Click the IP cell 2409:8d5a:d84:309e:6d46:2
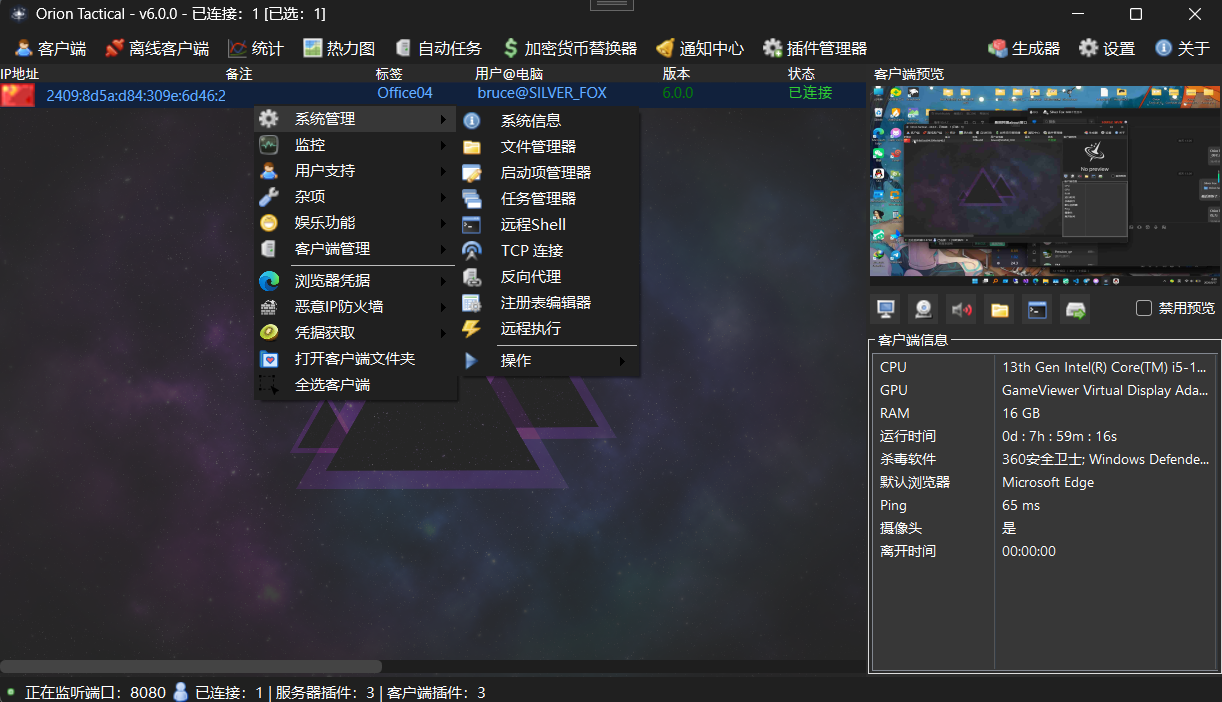This screenshot has width=1222, height=702. tap(136, 95)
